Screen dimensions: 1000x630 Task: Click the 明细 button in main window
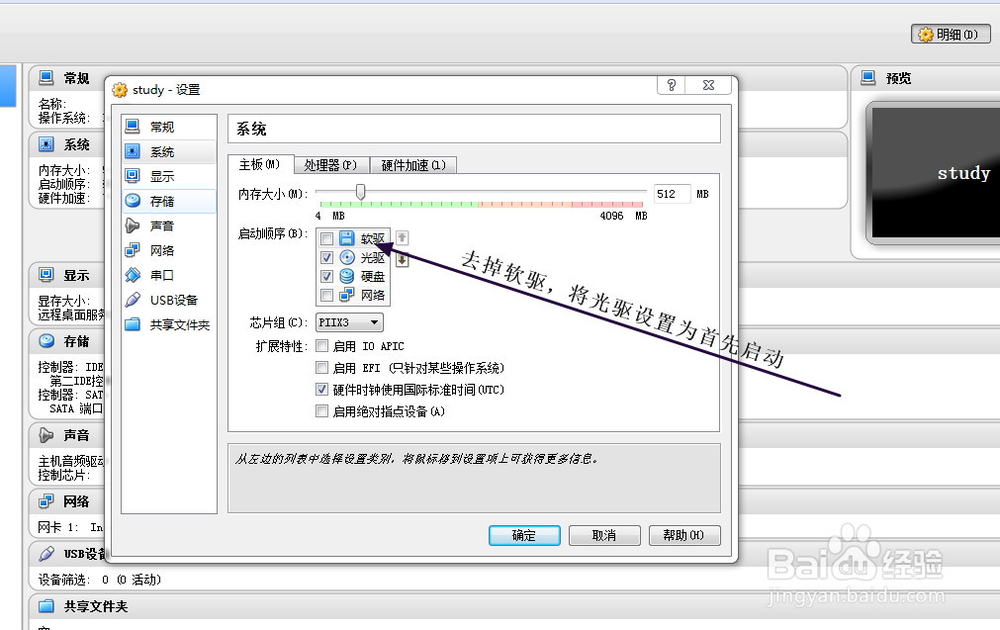pos(950,34)
